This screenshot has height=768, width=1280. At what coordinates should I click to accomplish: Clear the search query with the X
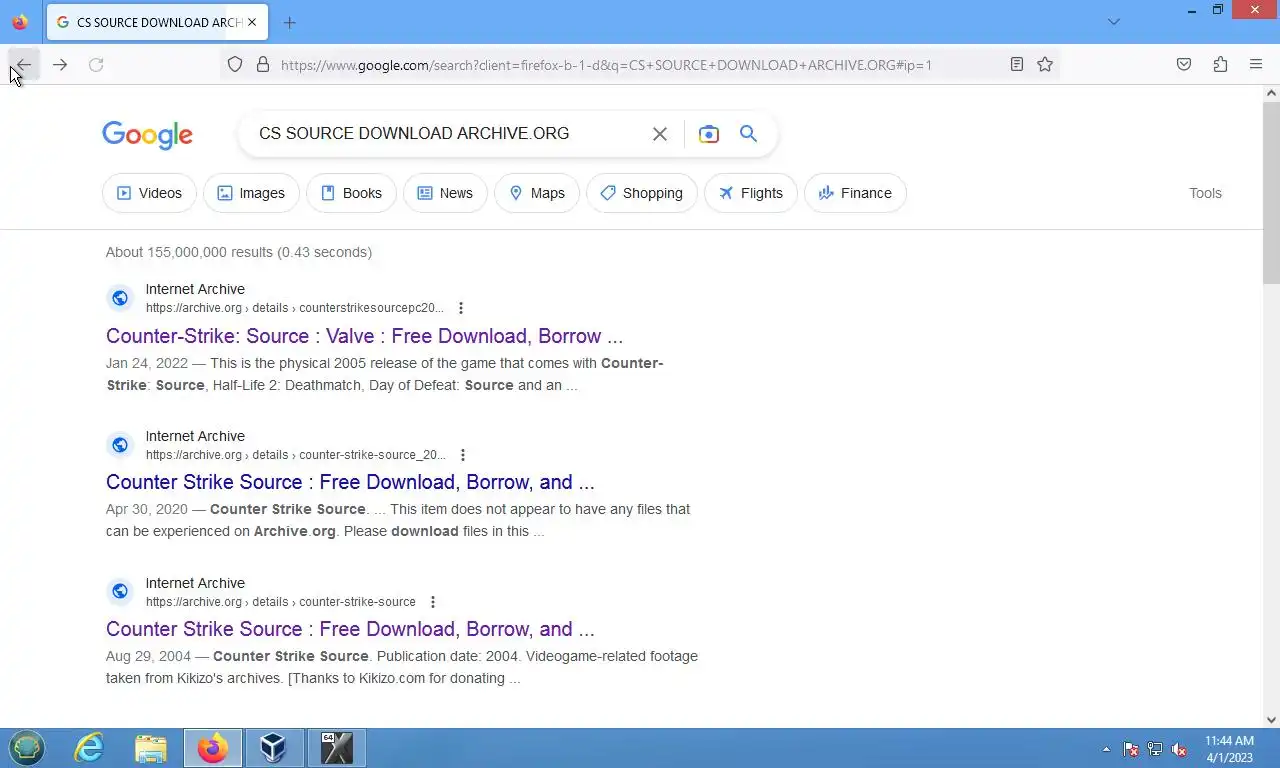coord(660,134)
